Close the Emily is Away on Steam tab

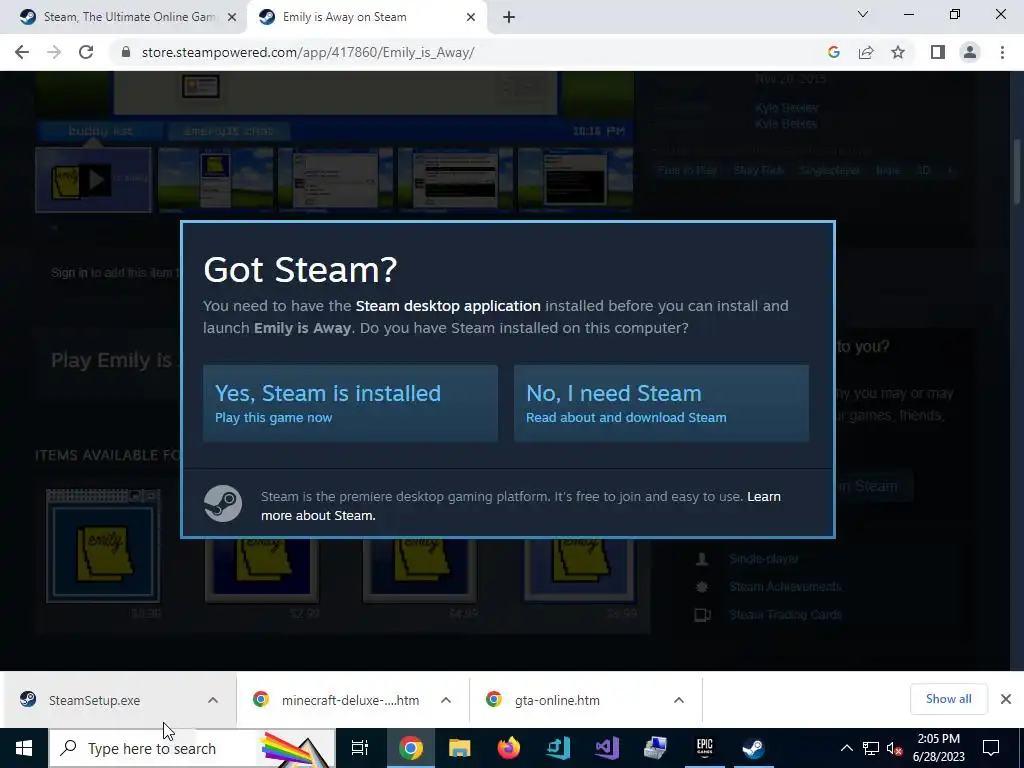(x=471, y=17)
